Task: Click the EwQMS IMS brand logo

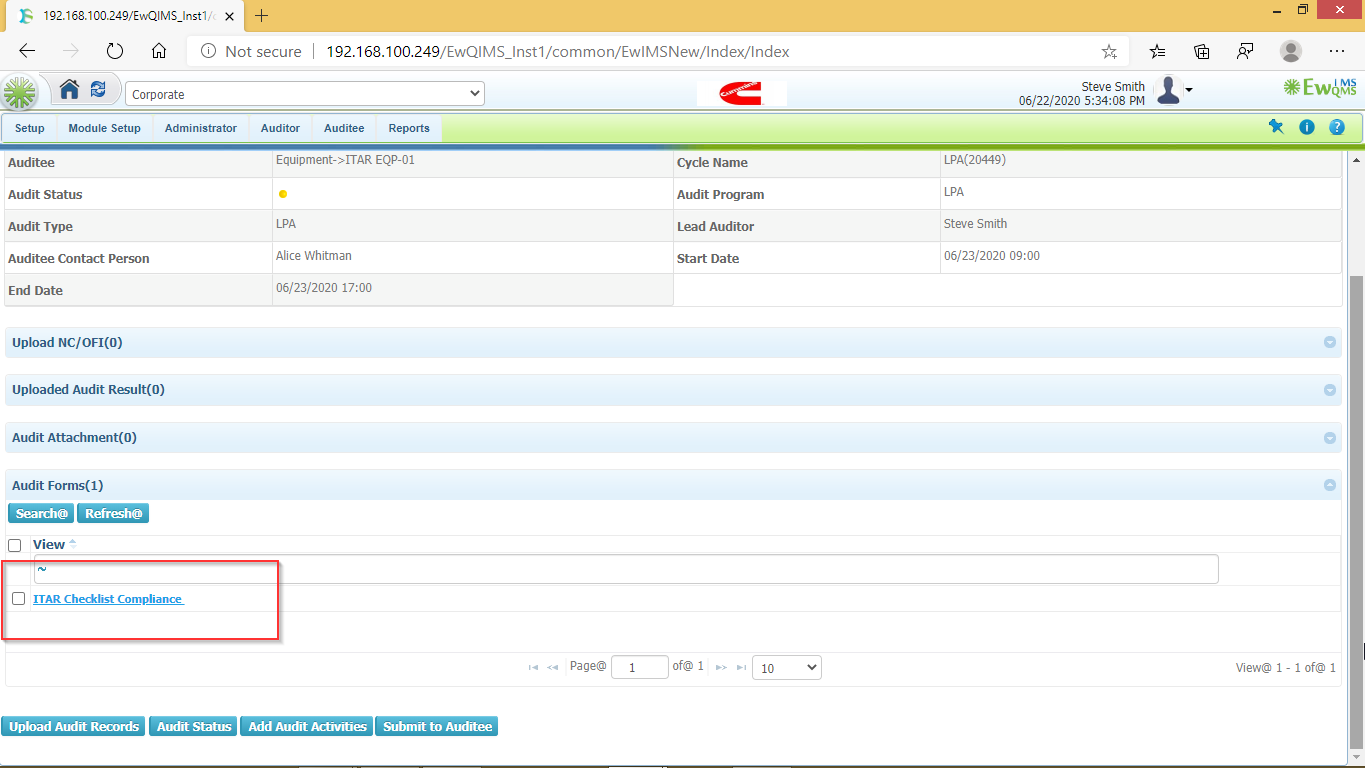Action: [x=1320, y=88]
